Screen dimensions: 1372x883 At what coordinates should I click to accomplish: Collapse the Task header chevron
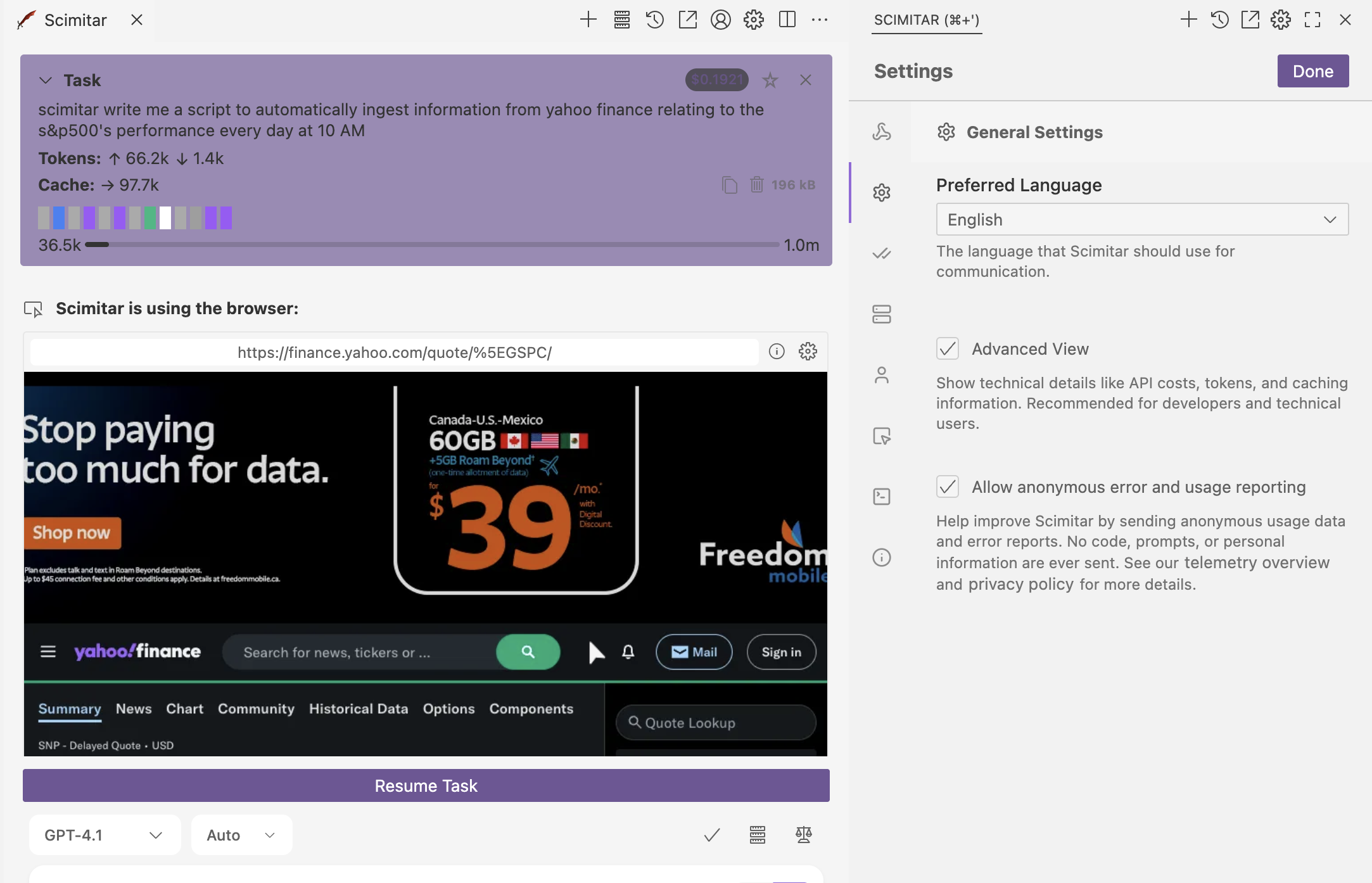pos(45,80)
